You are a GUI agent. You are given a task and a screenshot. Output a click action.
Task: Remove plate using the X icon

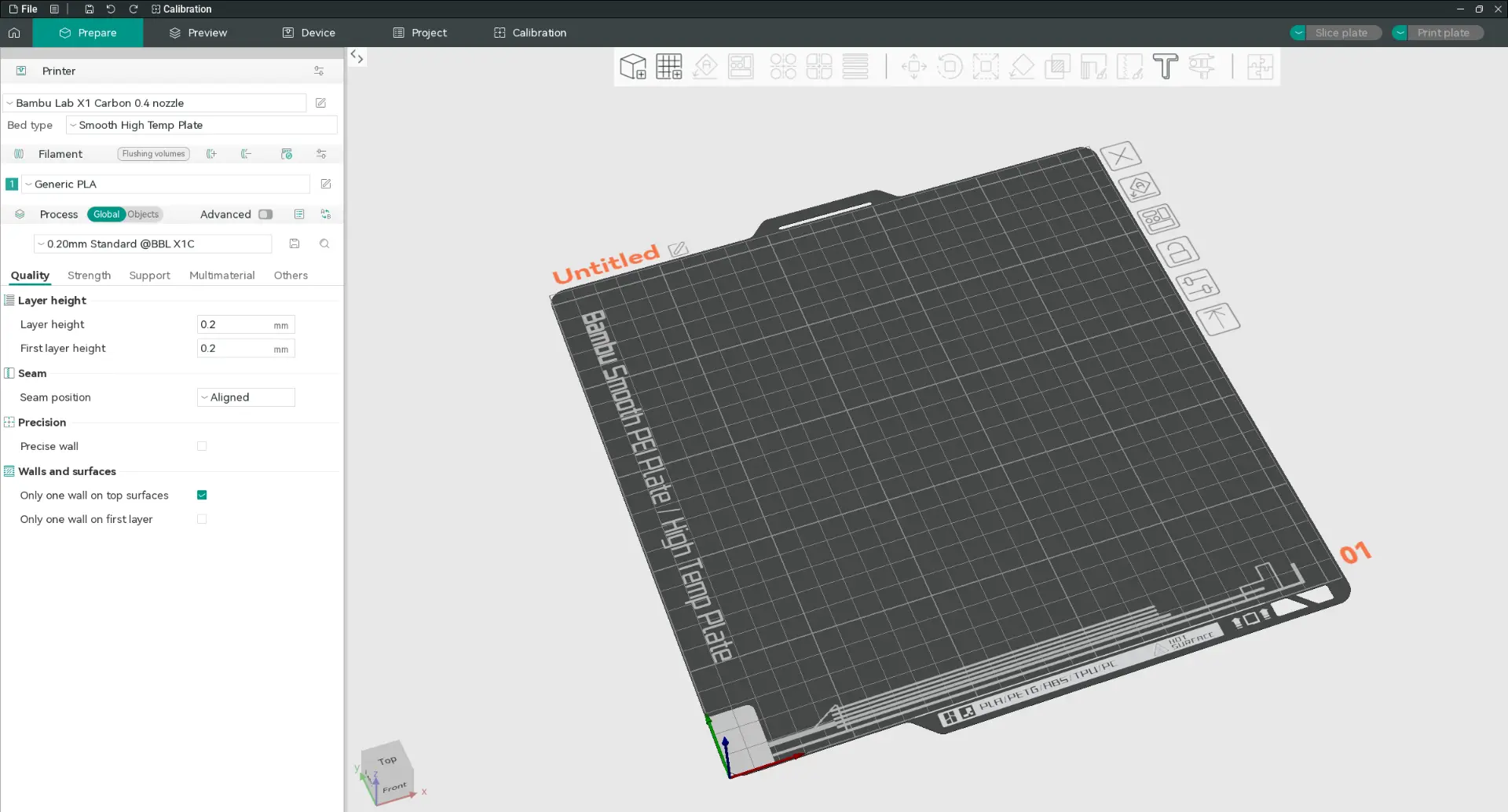[x=1120, y=155]
